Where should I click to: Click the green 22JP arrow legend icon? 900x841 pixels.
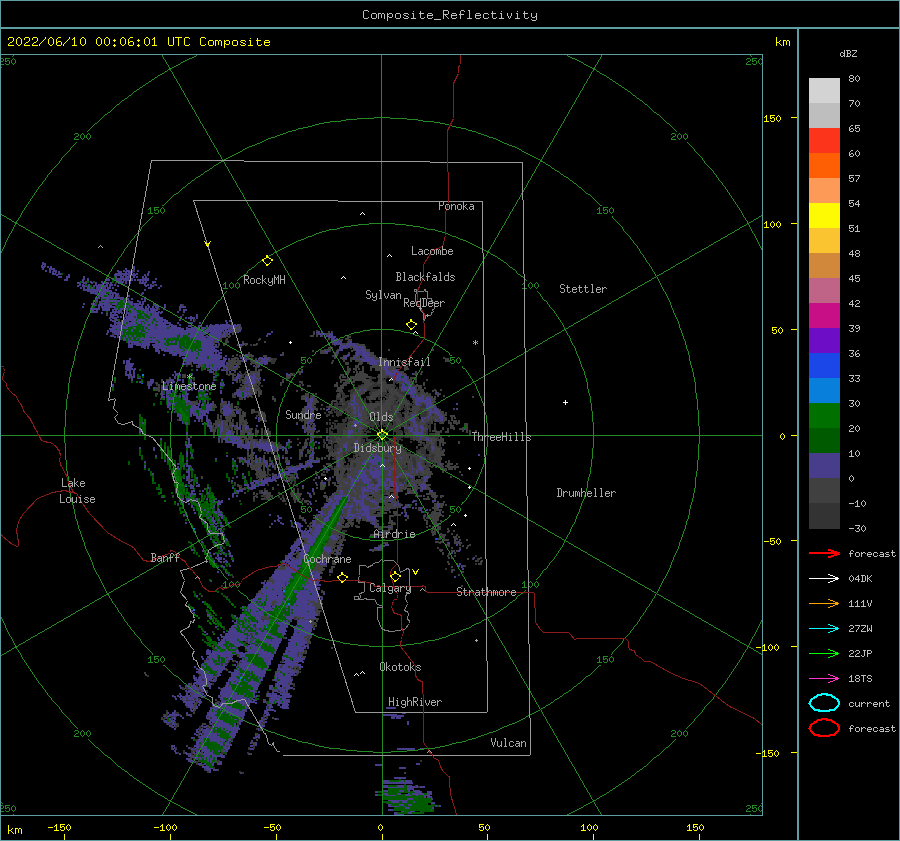[824, 653]
